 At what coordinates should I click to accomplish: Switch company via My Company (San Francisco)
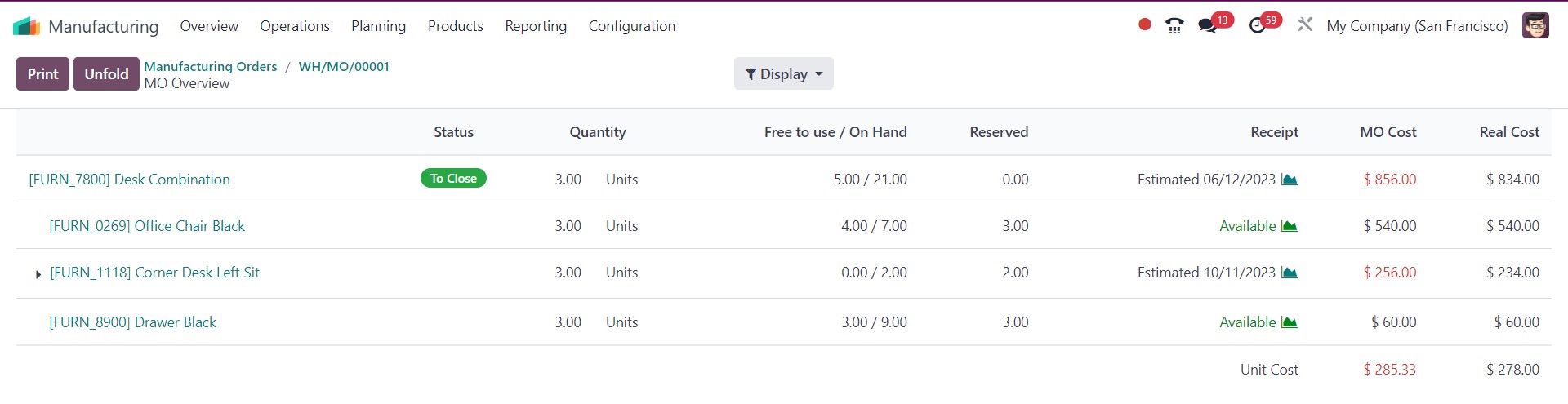coord(1417,26)
